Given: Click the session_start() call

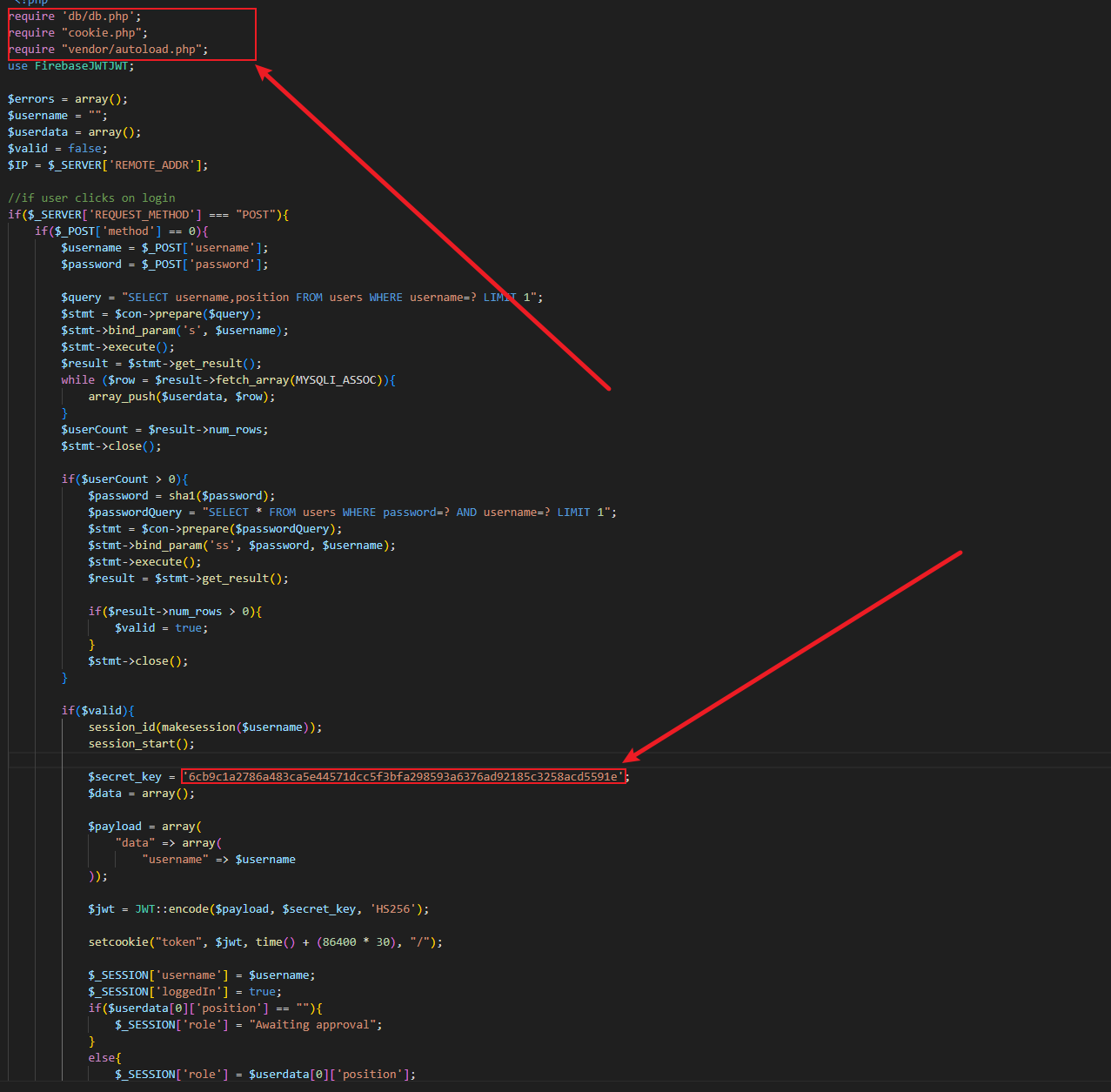Looking at the screenshot, I should (142, 744).
